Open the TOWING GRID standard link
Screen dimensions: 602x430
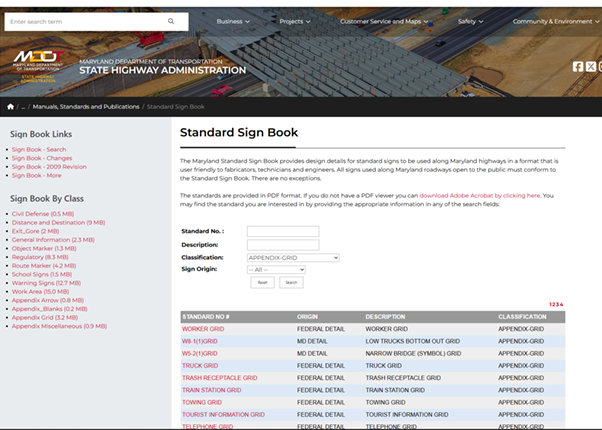(202, 402)
